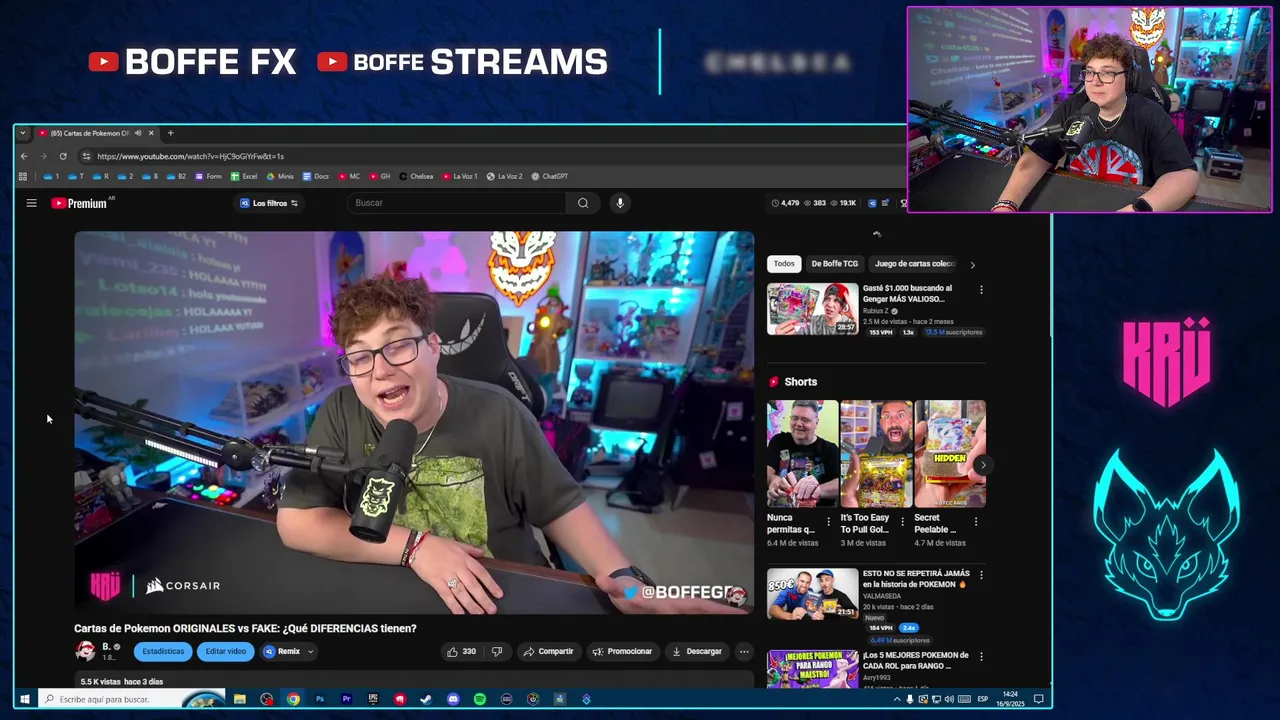Go back in browser history

[24, 156]
